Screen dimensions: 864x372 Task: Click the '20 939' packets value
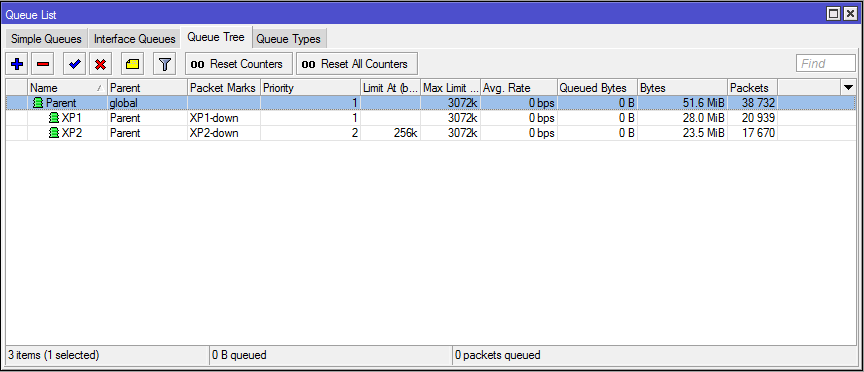(758, 118)
